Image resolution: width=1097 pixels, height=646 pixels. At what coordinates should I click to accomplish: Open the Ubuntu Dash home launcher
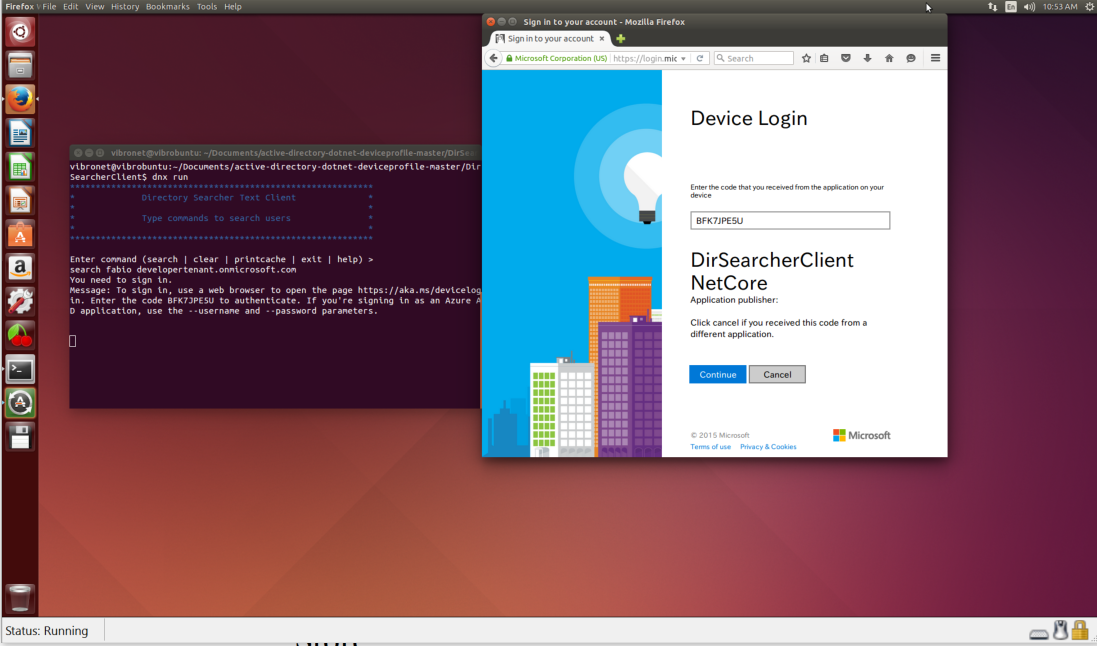[20, 31]
